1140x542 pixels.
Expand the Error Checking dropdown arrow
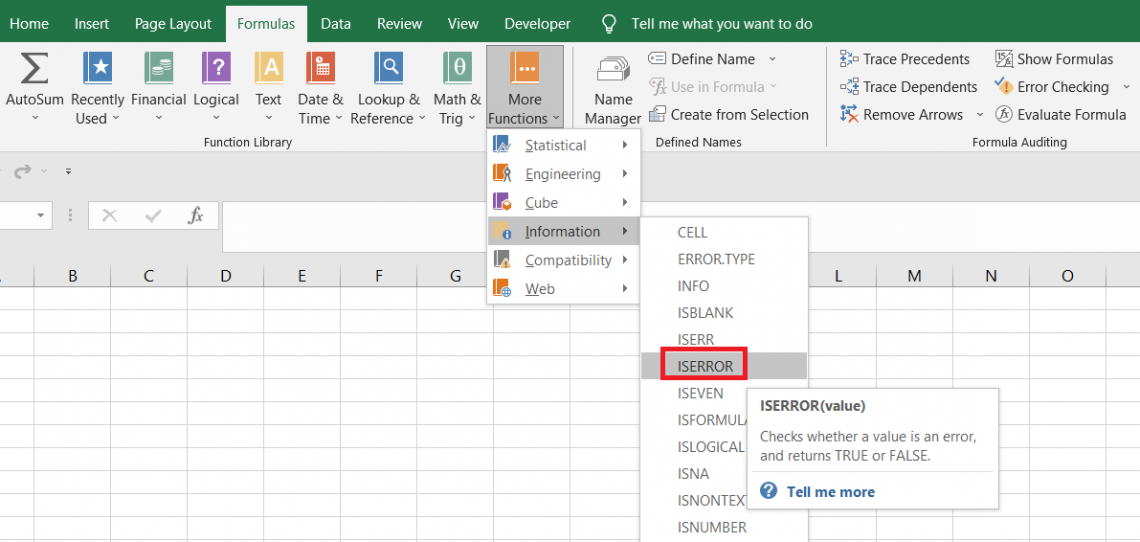pyautogui.click(x=1127, y=87)
